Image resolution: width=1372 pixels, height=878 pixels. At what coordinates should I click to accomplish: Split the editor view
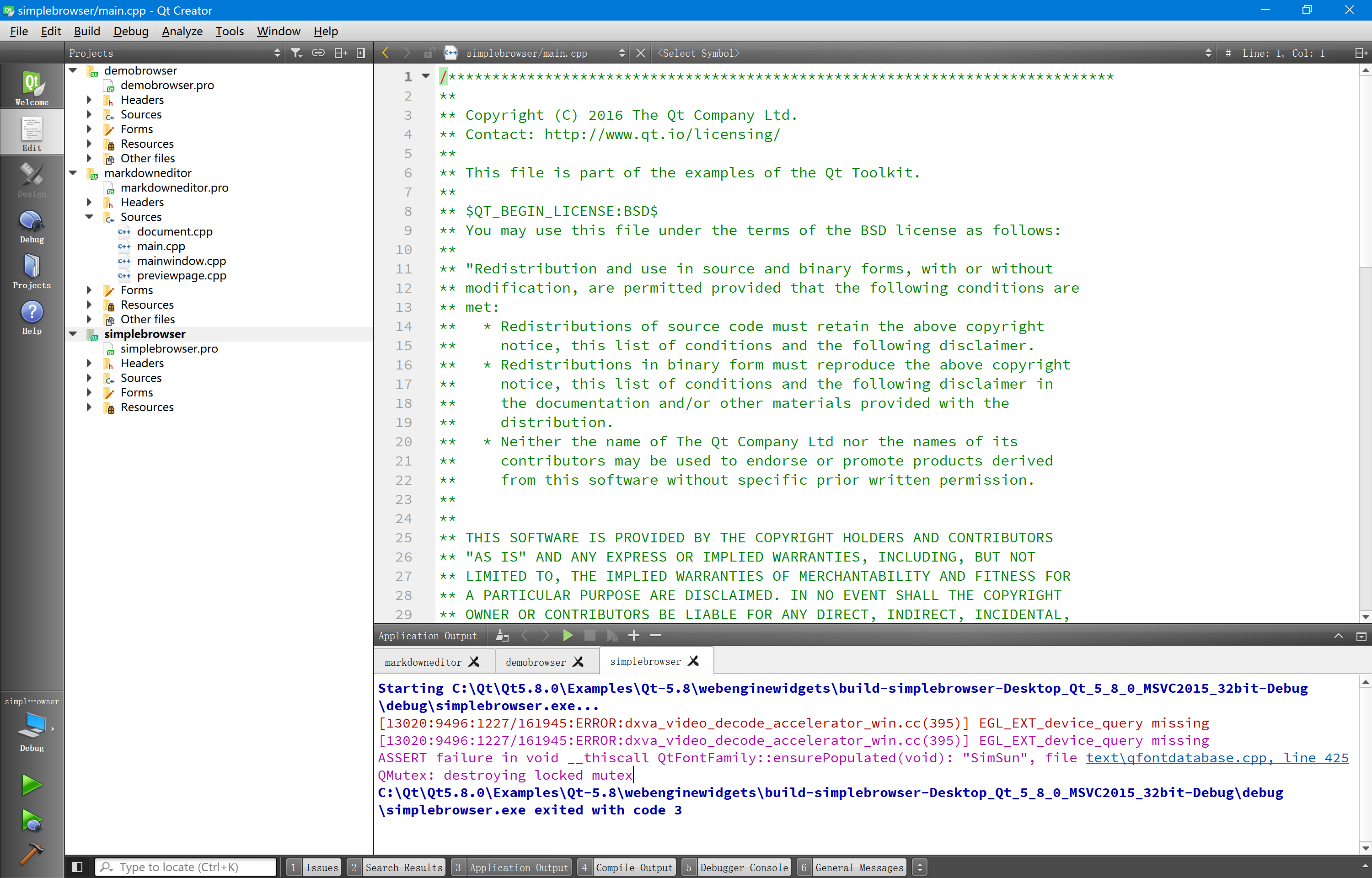1361,53
